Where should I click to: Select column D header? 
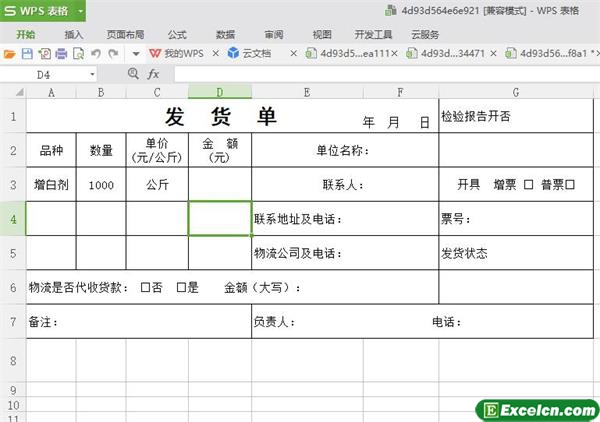pyautogui.click(x=220, y=93)
